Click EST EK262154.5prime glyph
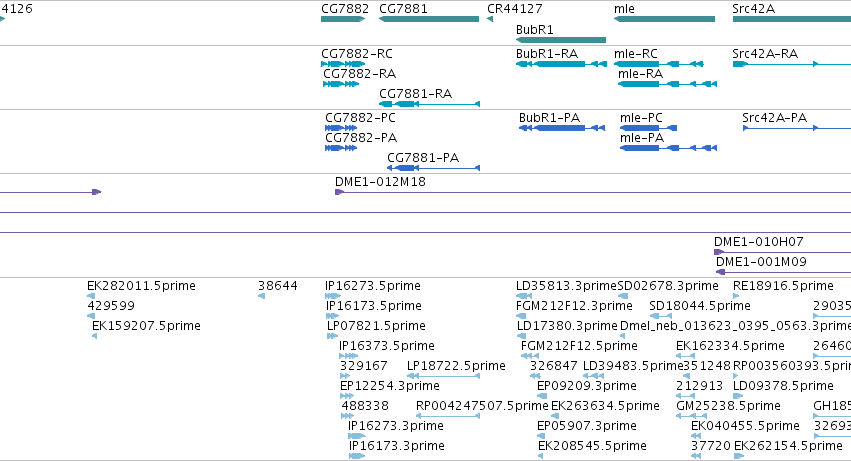The width and height of the screenshot is (851, 461). coord(739,456)
